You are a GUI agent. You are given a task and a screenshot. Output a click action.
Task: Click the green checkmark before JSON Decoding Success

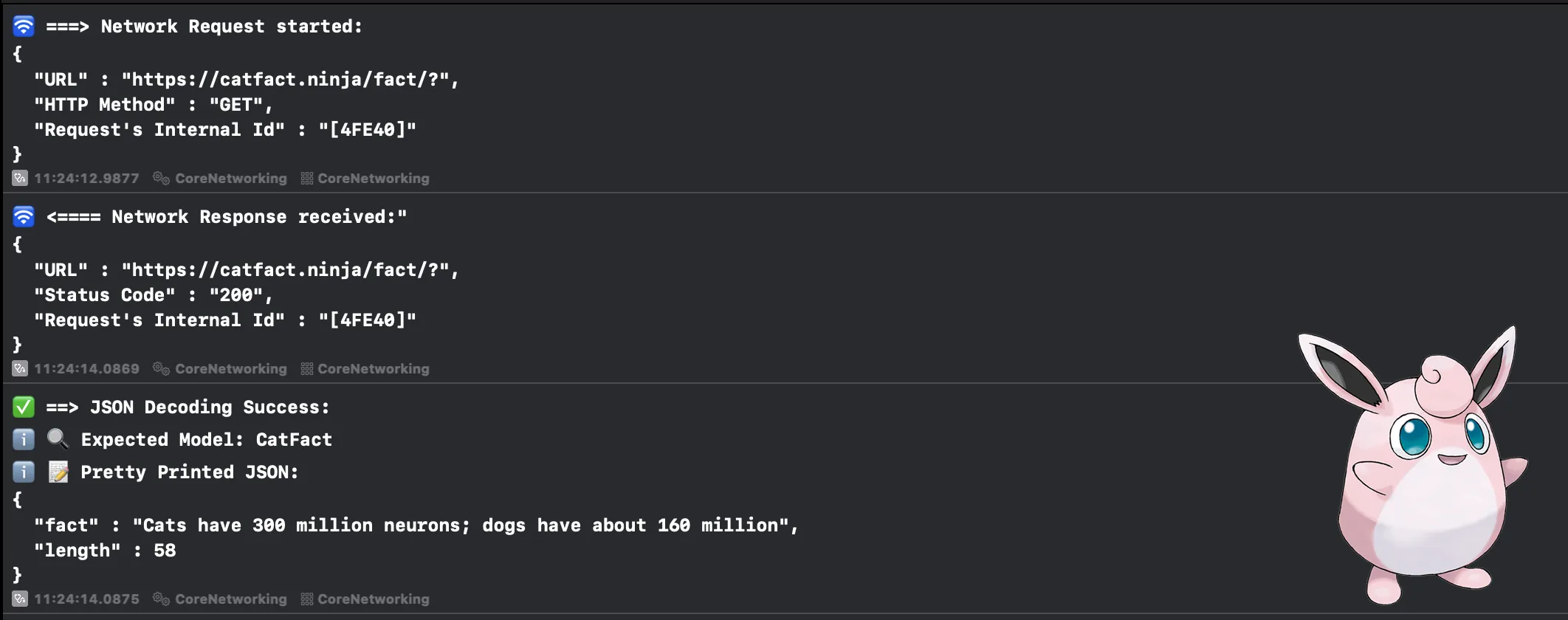click(24, 407)
